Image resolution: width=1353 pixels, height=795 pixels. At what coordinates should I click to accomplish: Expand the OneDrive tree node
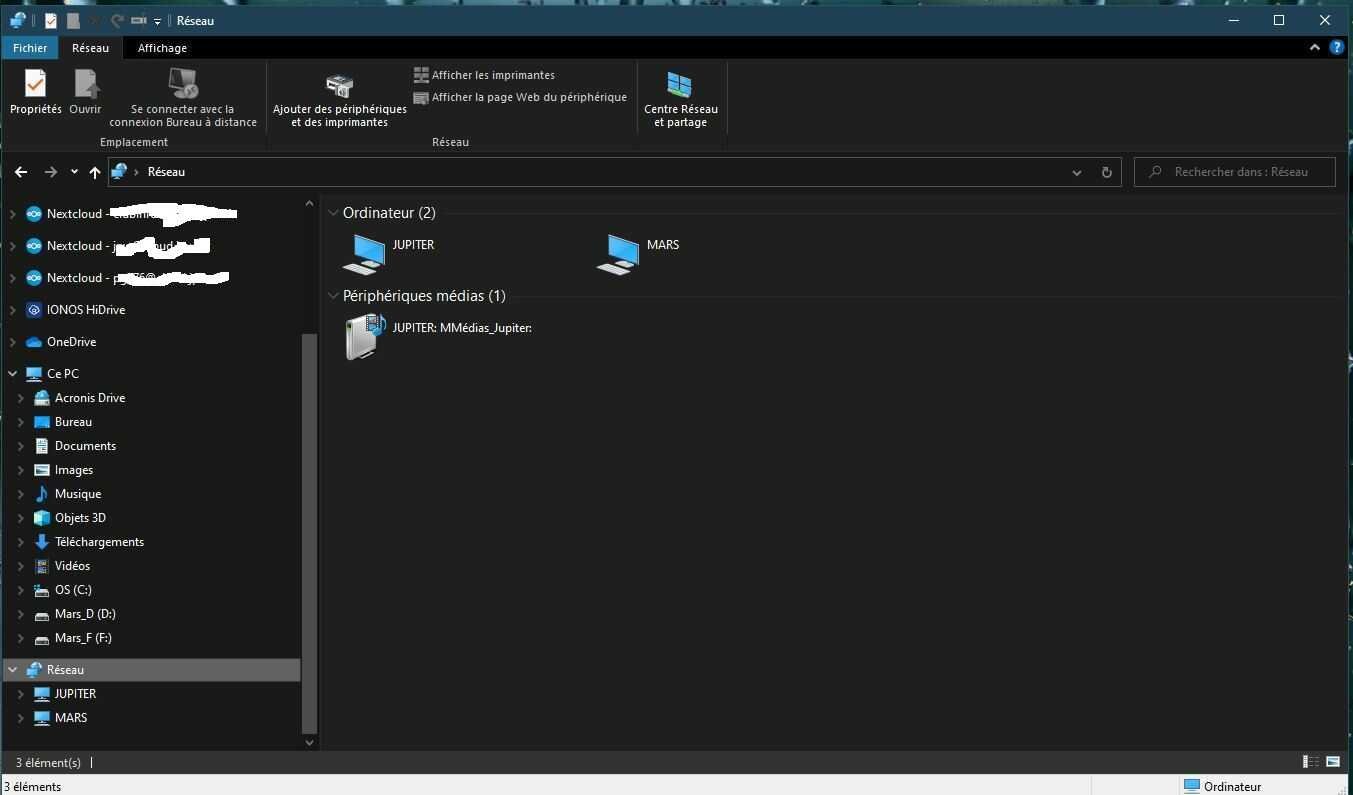point(13,342)
